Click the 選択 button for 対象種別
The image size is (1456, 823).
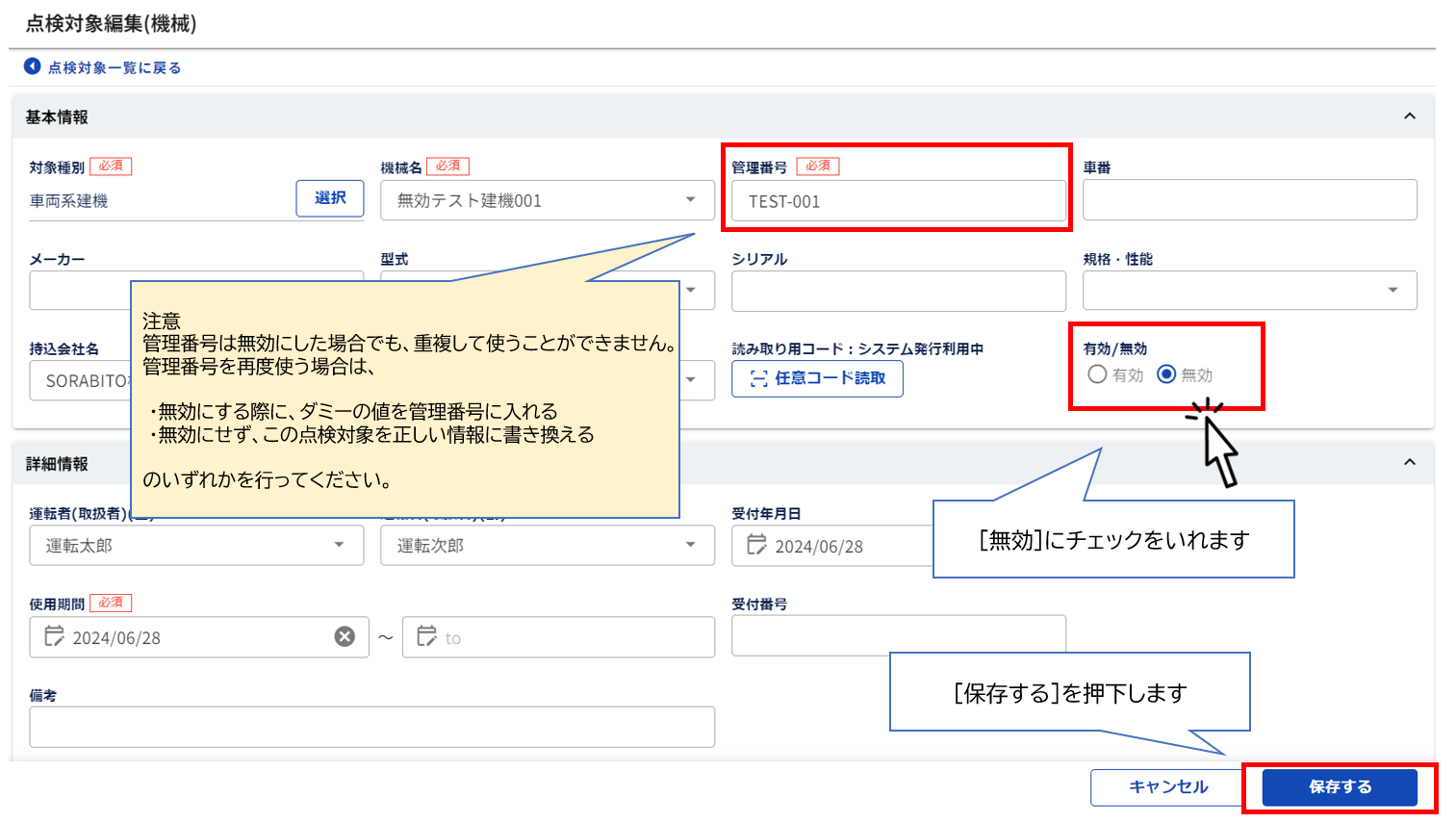tap(330, 198)
